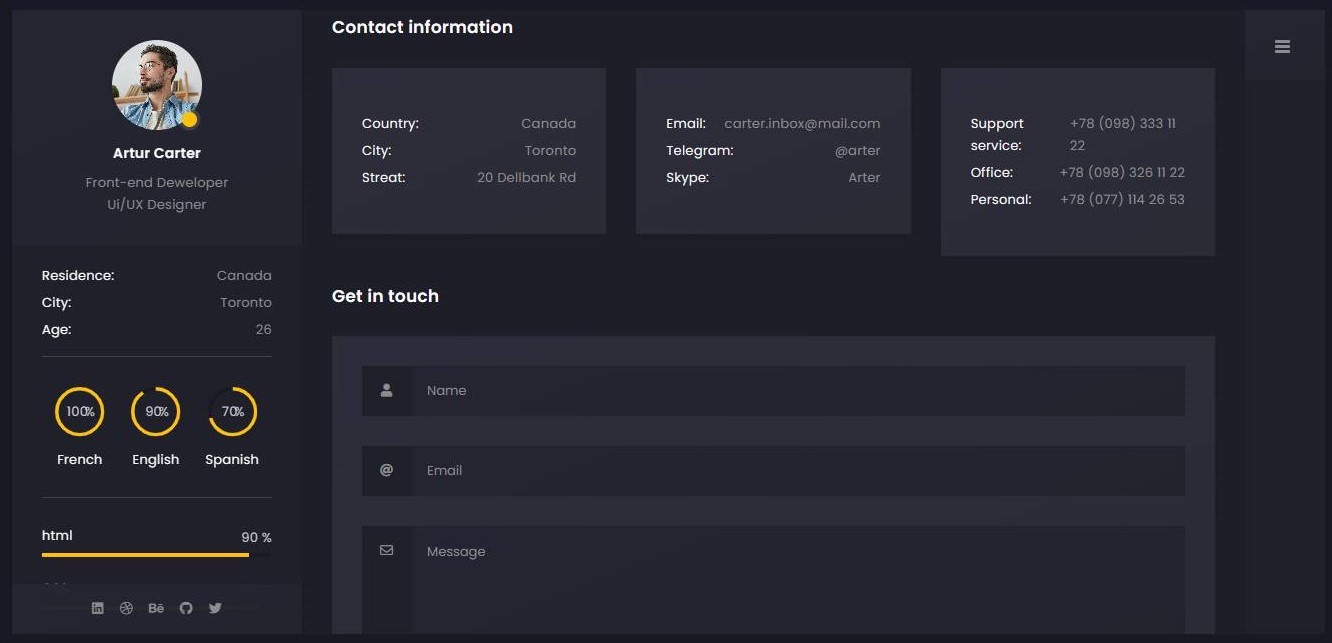1332x643 pixels.
Task: Select the English 90% progress circle
Action: [x=156, y=412]
